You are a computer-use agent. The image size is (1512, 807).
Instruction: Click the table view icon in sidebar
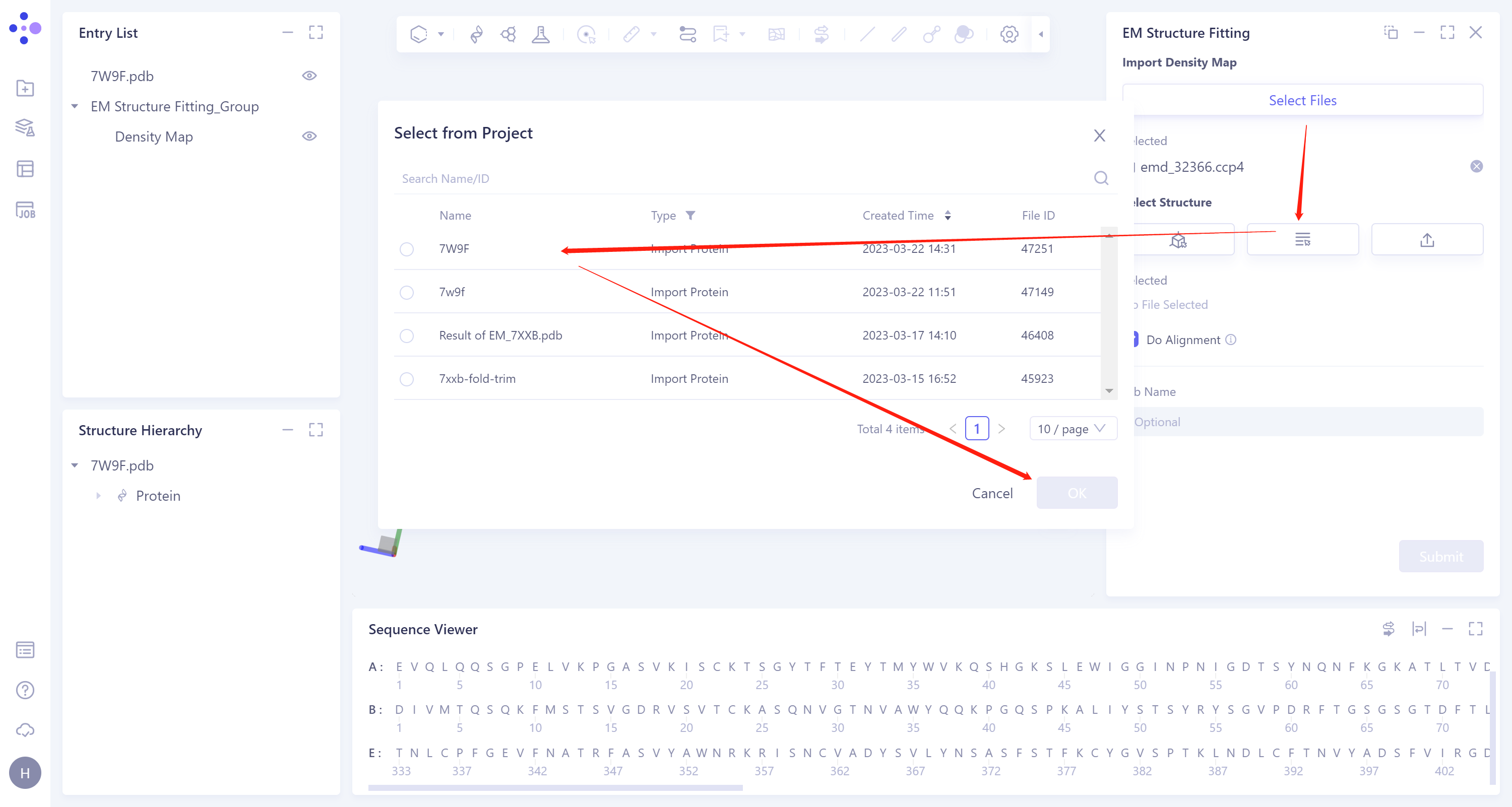pos(25,169)
